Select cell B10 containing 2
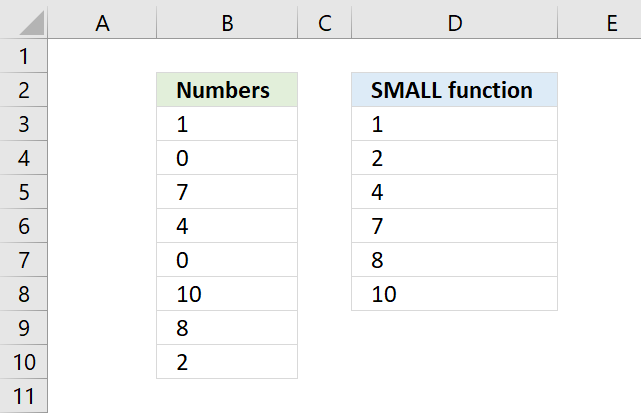 click(x=227, y=362)
